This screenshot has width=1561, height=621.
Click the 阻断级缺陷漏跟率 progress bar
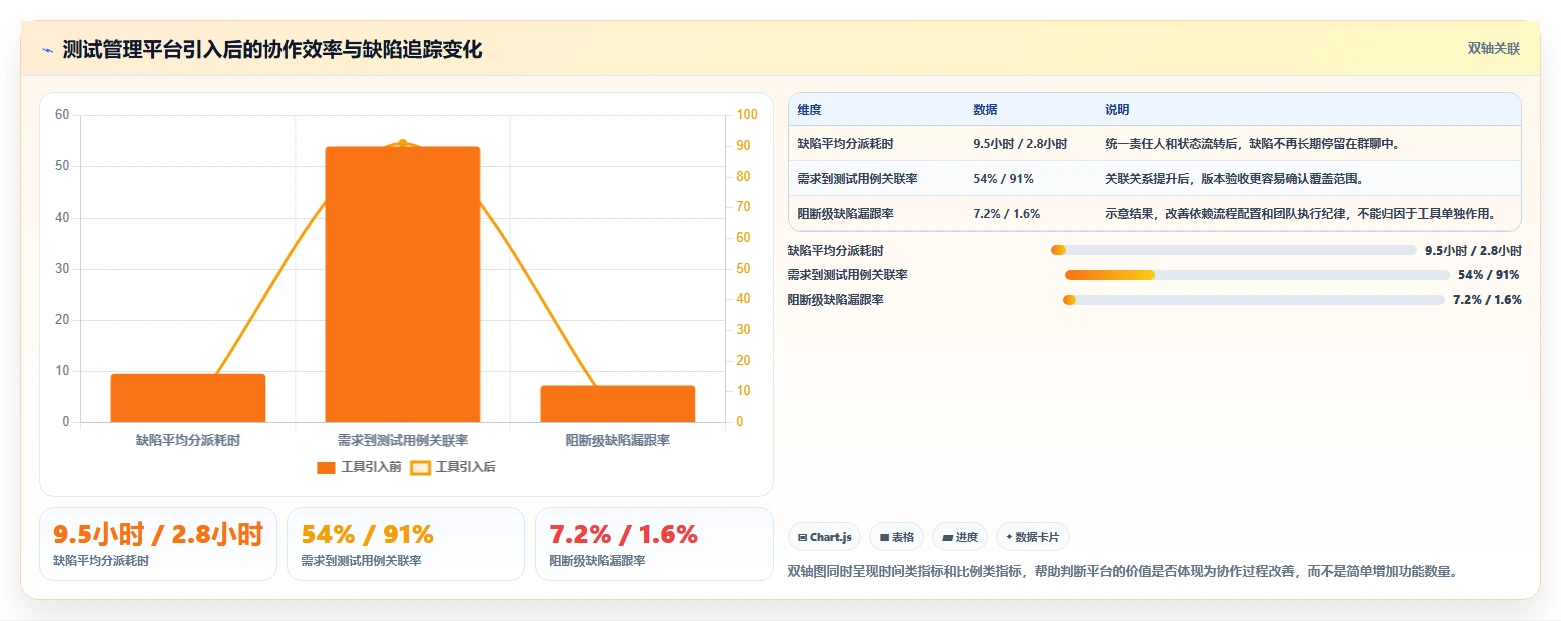(x=1253, y=300)
